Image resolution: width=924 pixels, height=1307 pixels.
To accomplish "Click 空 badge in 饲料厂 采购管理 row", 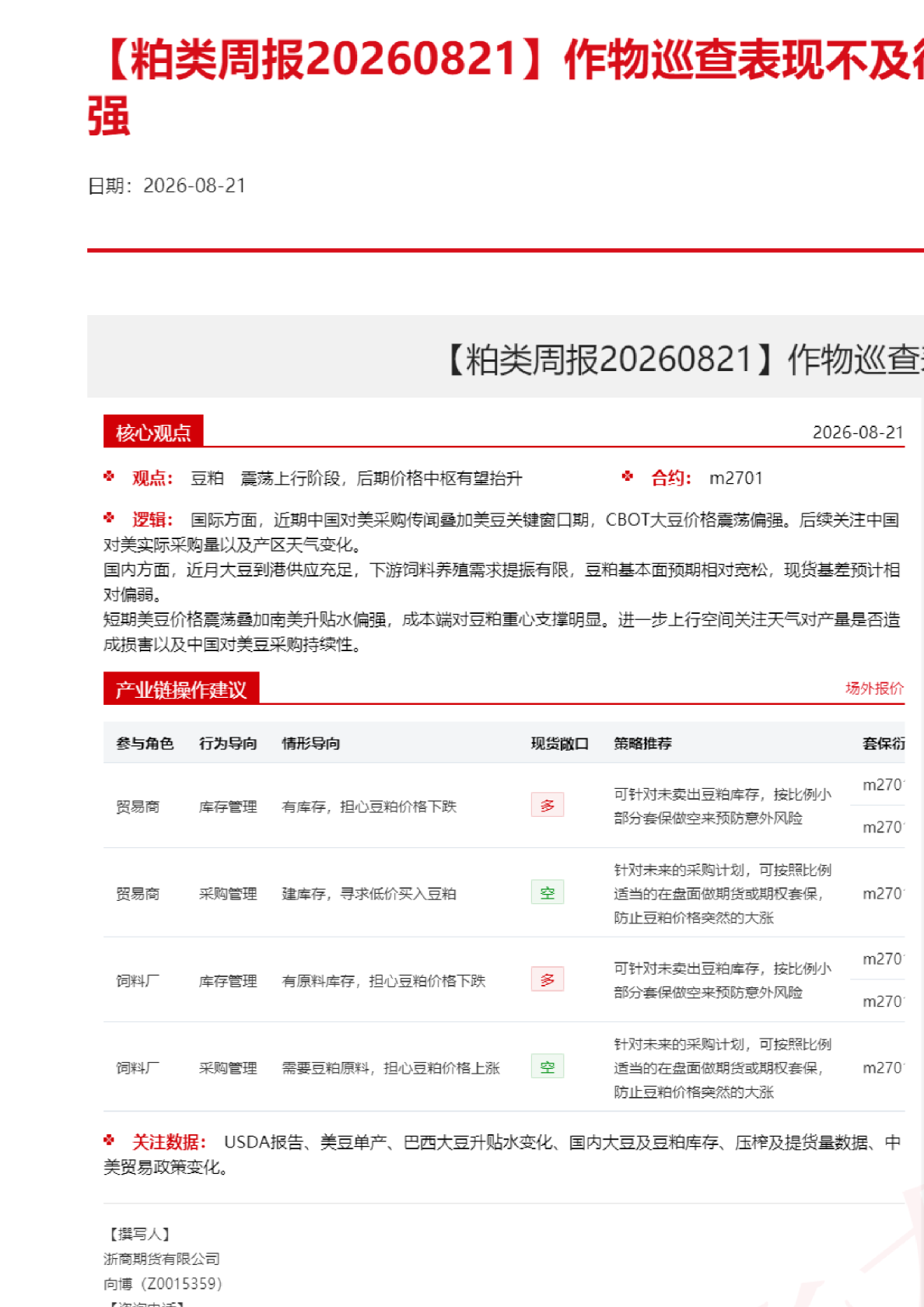I will (x=548, y=1067).
